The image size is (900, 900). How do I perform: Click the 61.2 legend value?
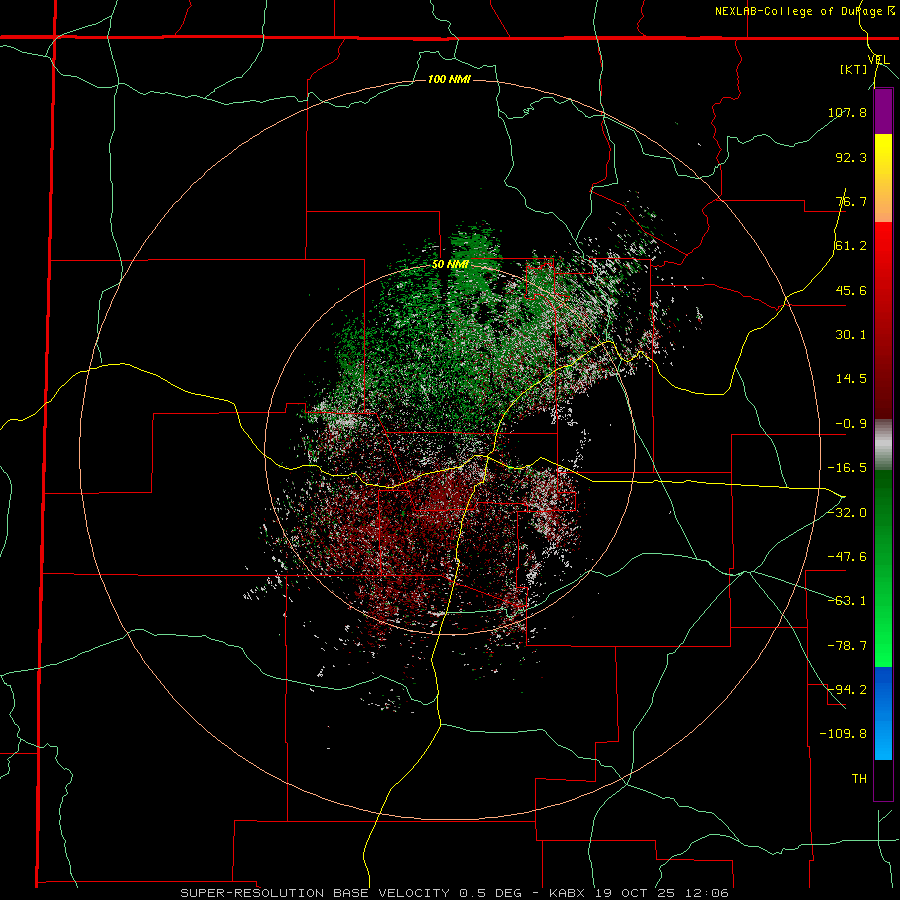pos(851,246)
